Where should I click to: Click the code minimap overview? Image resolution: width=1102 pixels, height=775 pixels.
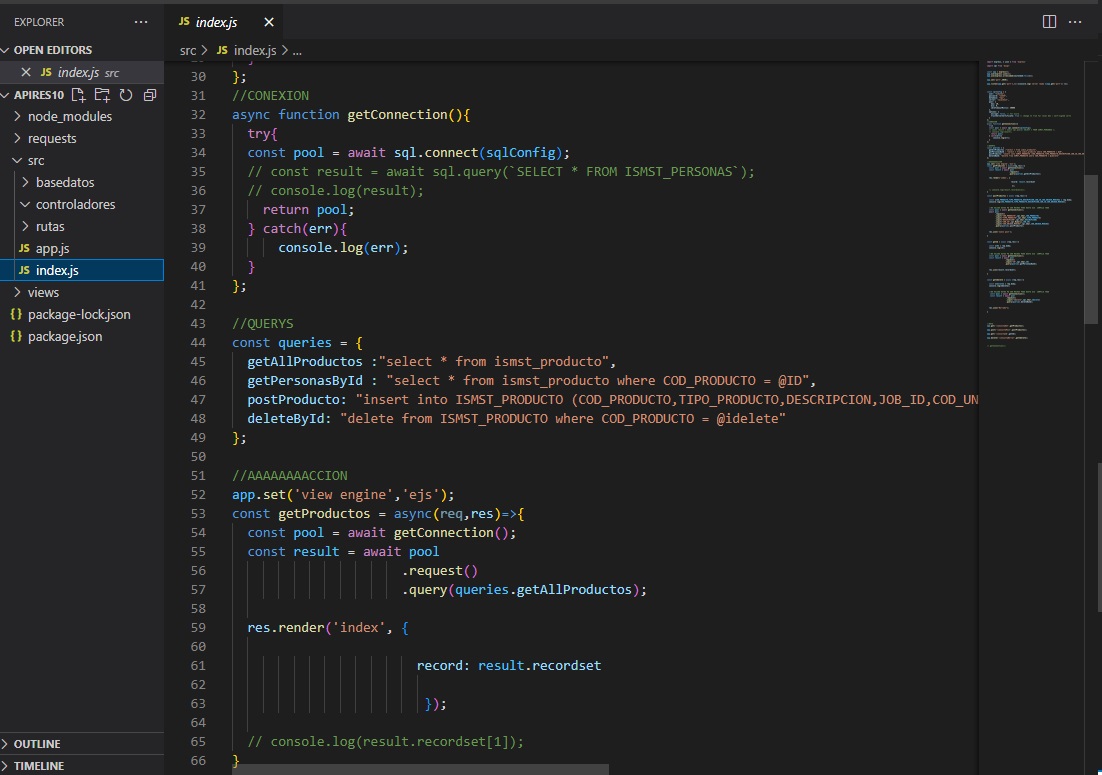point(1032,204)
